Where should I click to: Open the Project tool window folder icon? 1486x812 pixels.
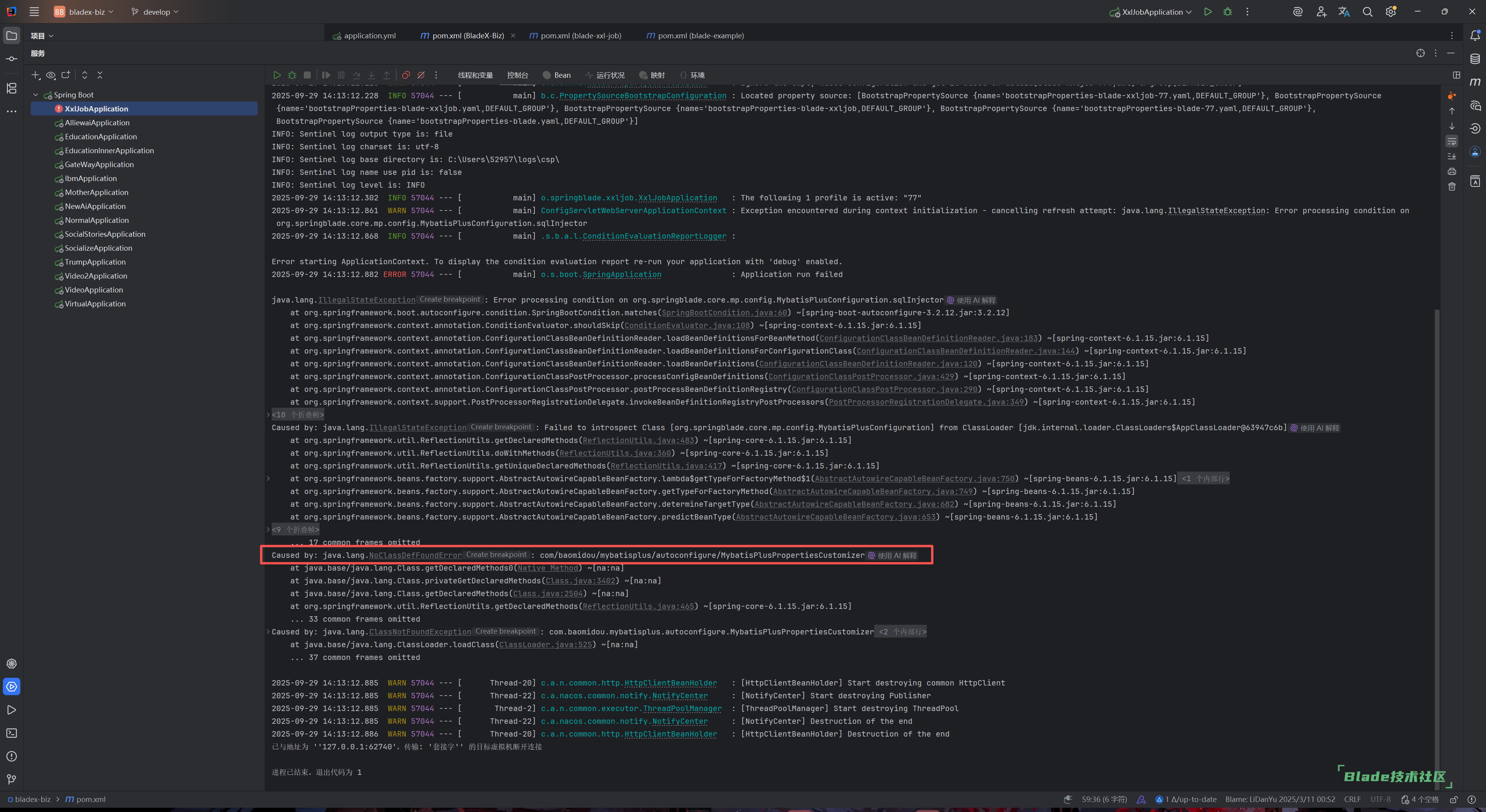click(x=12, y=35)
